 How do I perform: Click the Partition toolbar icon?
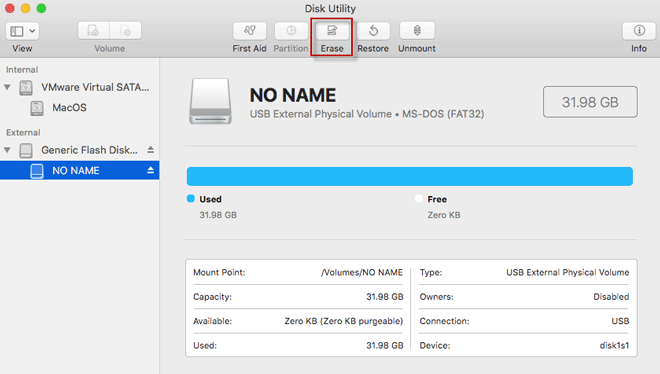(291, 31)
